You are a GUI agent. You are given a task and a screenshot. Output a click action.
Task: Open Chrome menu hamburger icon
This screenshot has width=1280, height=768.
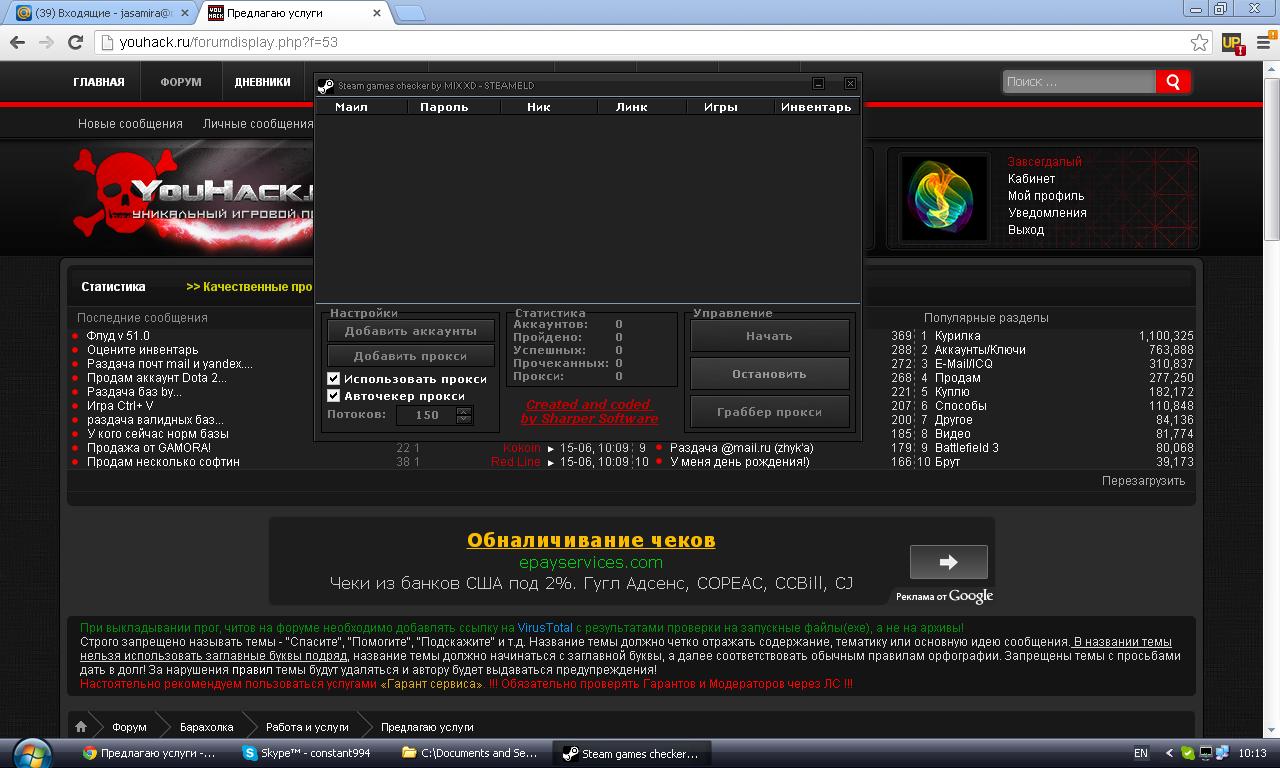click(1264, 43)
